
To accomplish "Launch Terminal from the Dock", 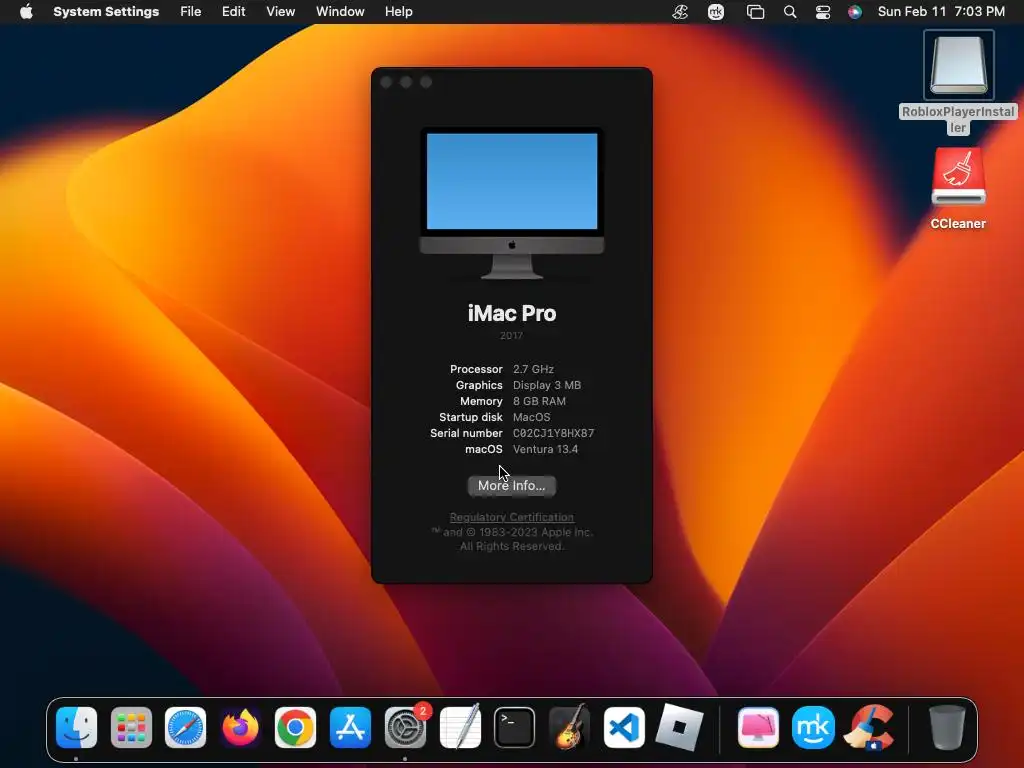I will 515,727.
